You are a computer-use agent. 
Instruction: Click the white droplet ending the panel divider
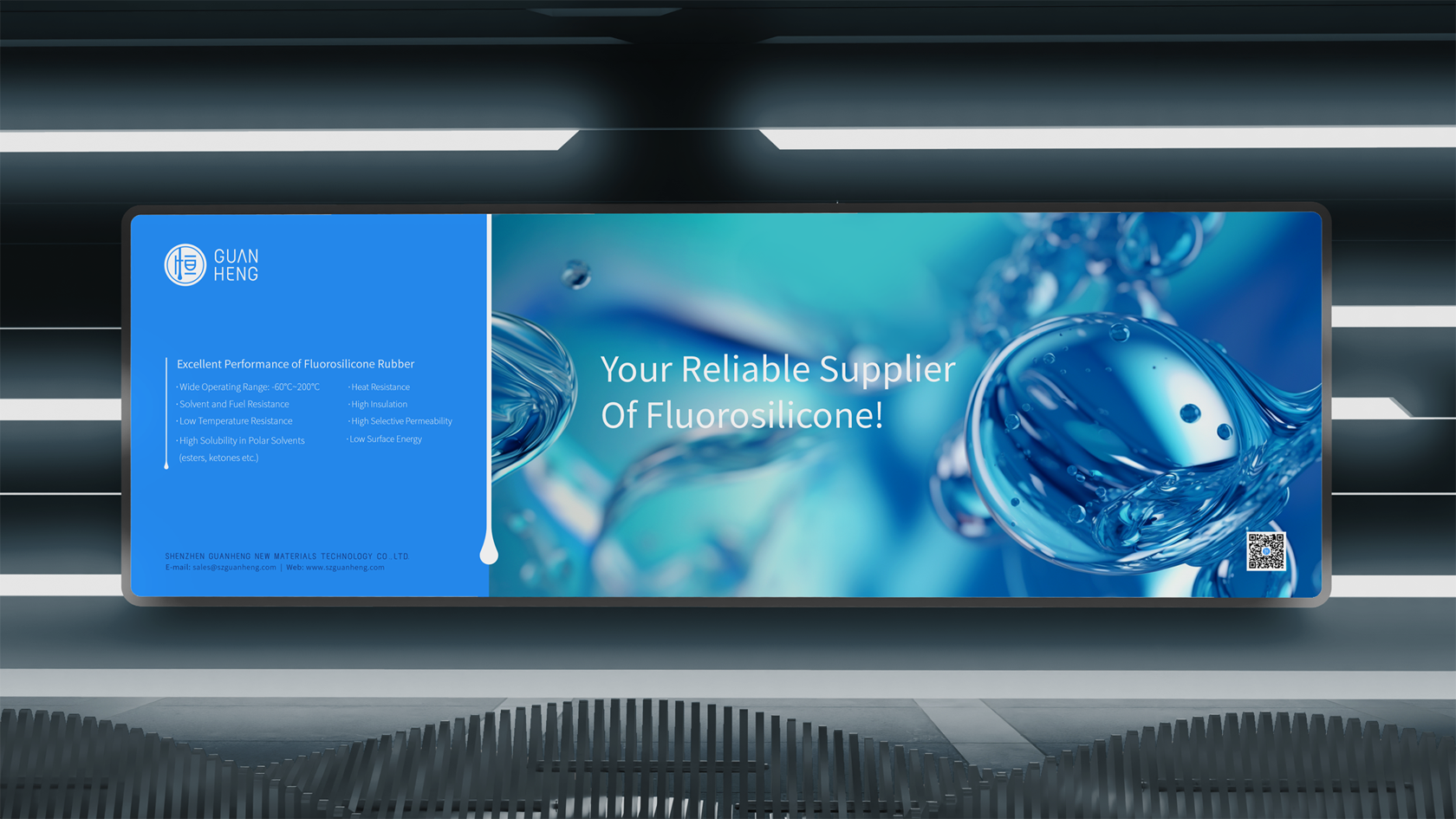pos(489,551)
